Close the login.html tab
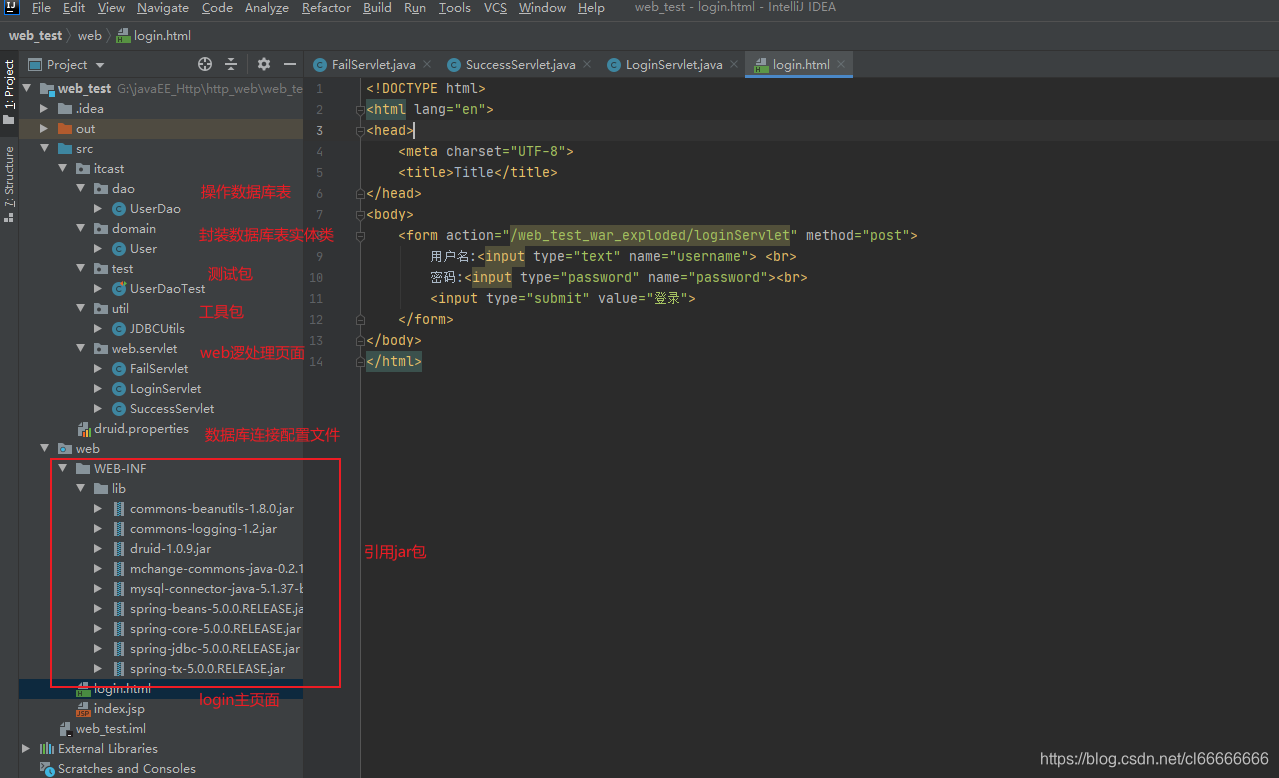1279x778 pixels. tap(841, 64)
